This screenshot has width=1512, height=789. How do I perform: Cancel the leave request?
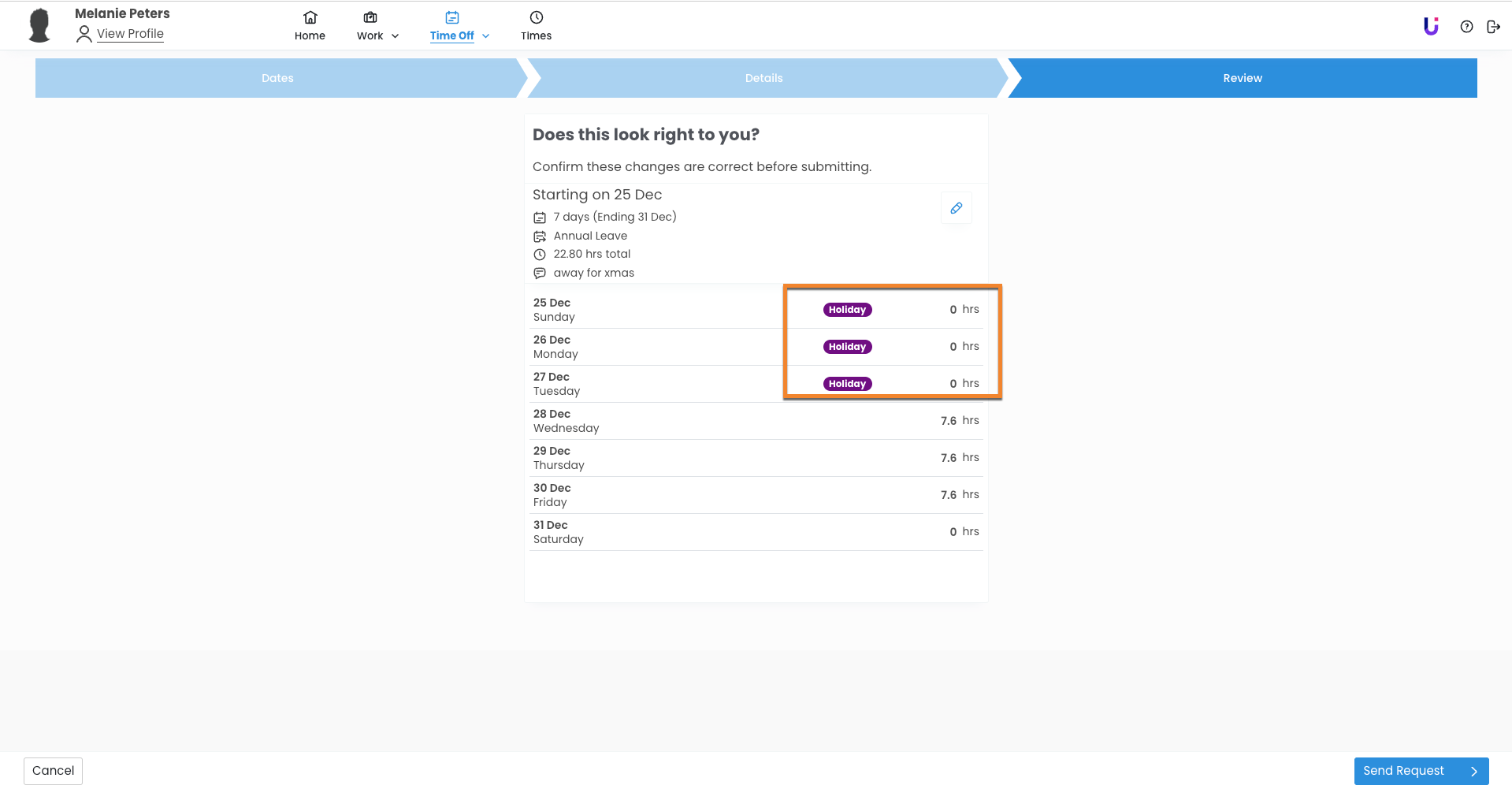pos(53,771)
